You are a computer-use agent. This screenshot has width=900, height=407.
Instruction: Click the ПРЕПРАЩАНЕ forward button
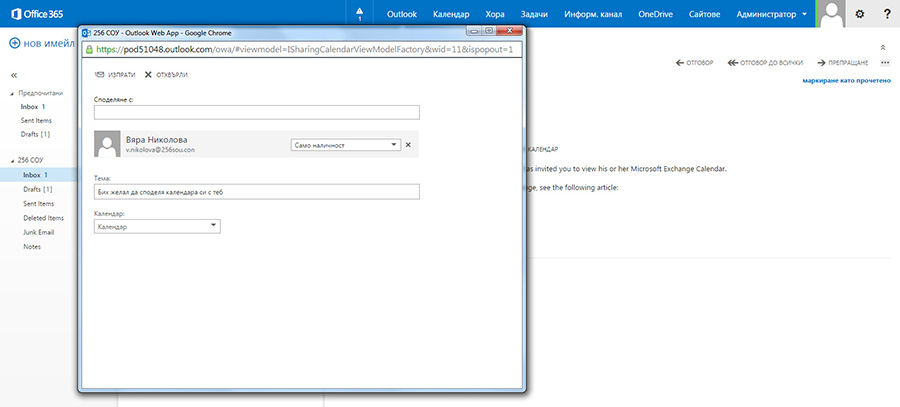coord(843,63)
